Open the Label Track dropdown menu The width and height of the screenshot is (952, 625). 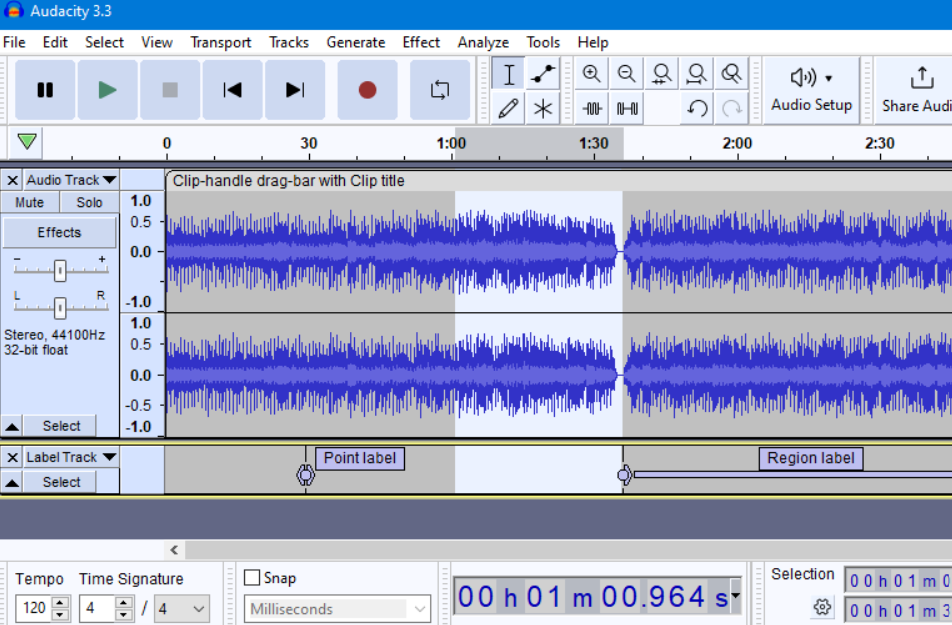[72, 457]
